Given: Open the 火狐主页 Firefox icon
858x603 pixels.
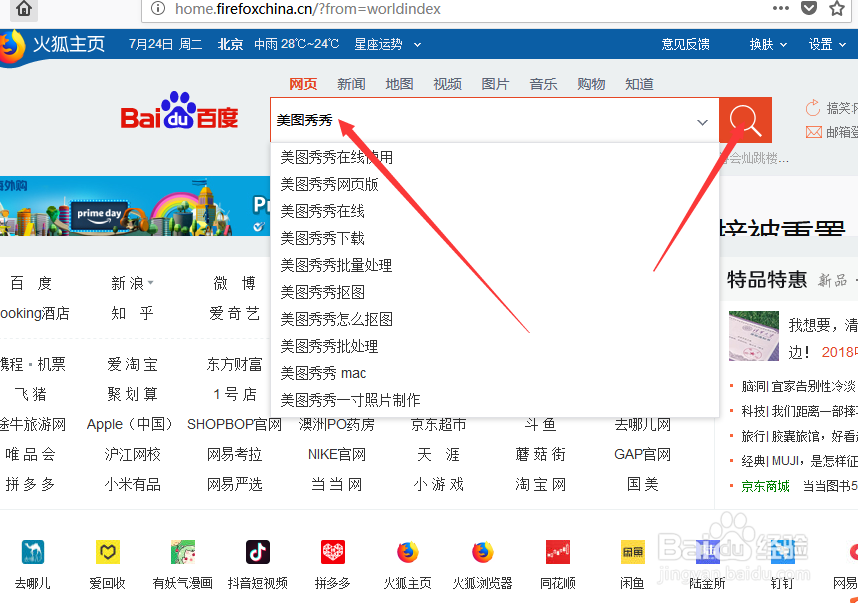Looking at the screenshot, I should pos(408,552).
